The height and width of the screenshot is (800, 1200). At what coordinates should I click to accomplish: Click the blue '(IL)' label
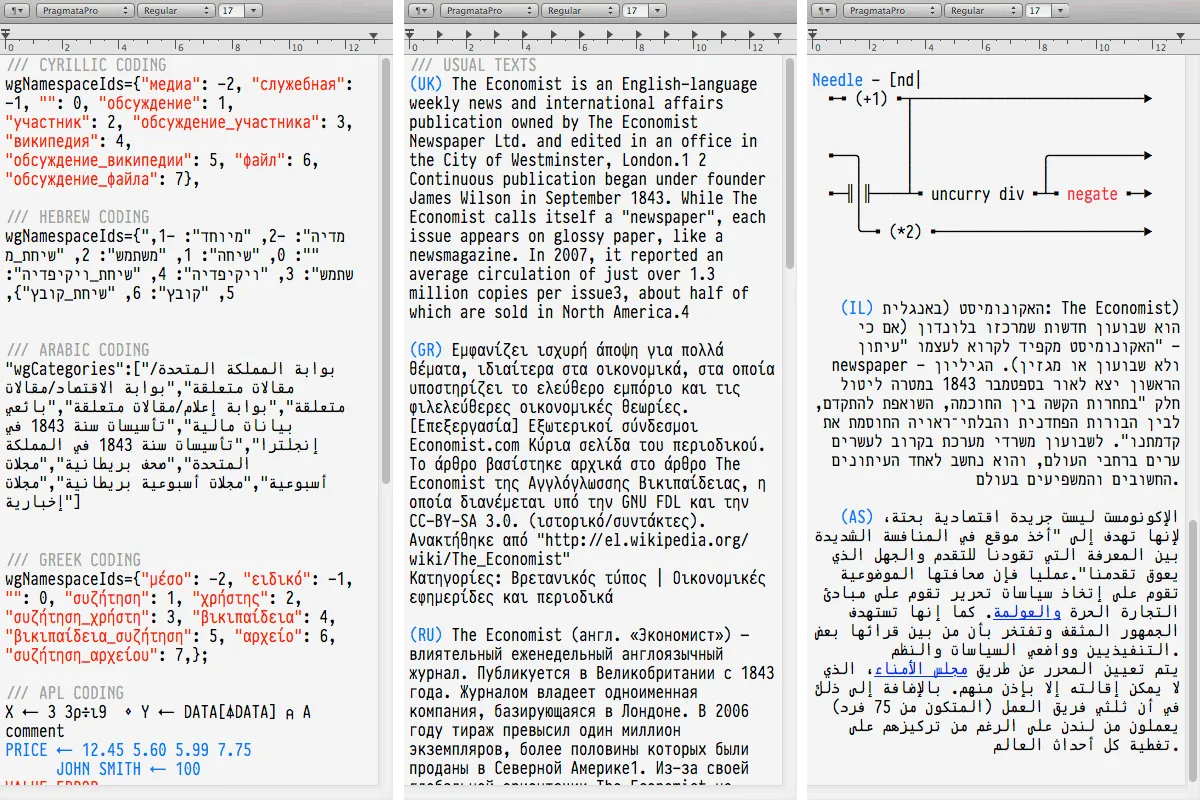tap(859, 309)
